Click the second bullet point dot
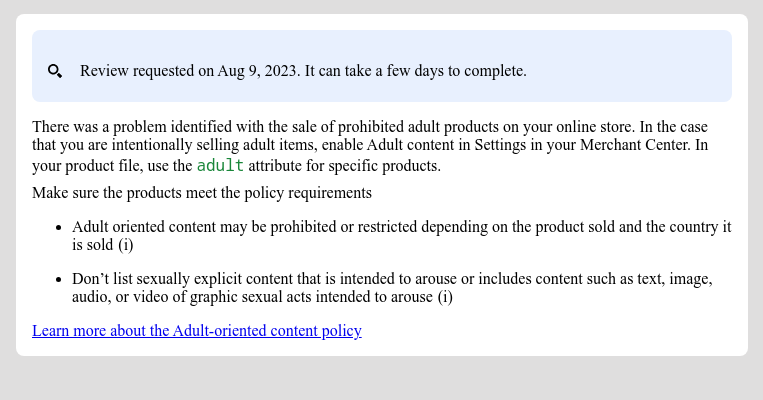 point(59,279)
